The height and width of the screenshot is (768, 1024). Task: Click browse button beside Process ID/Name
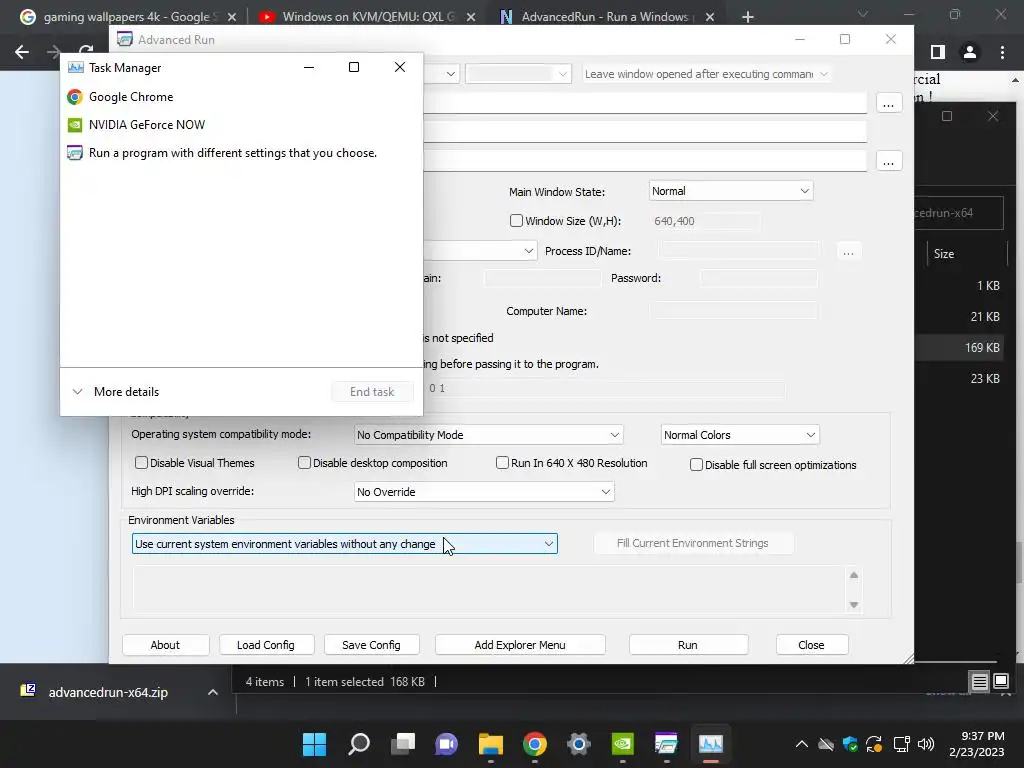coord(848,252)
